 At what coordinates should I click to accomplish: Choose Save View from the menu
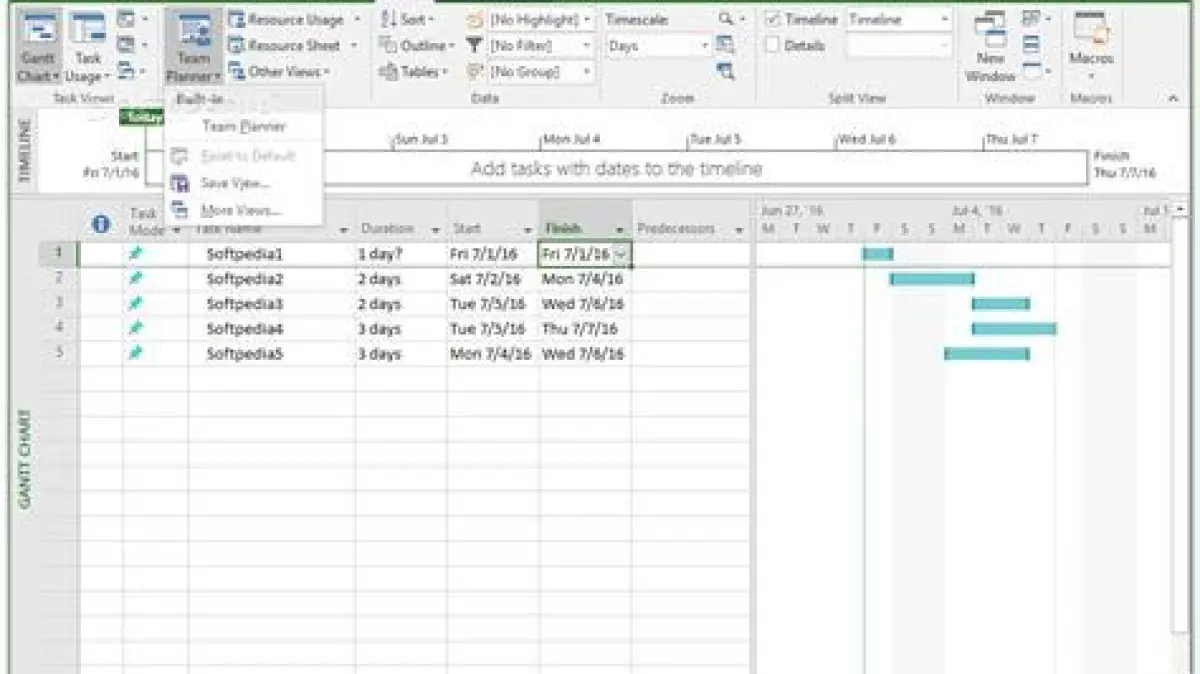coord(235,183)
